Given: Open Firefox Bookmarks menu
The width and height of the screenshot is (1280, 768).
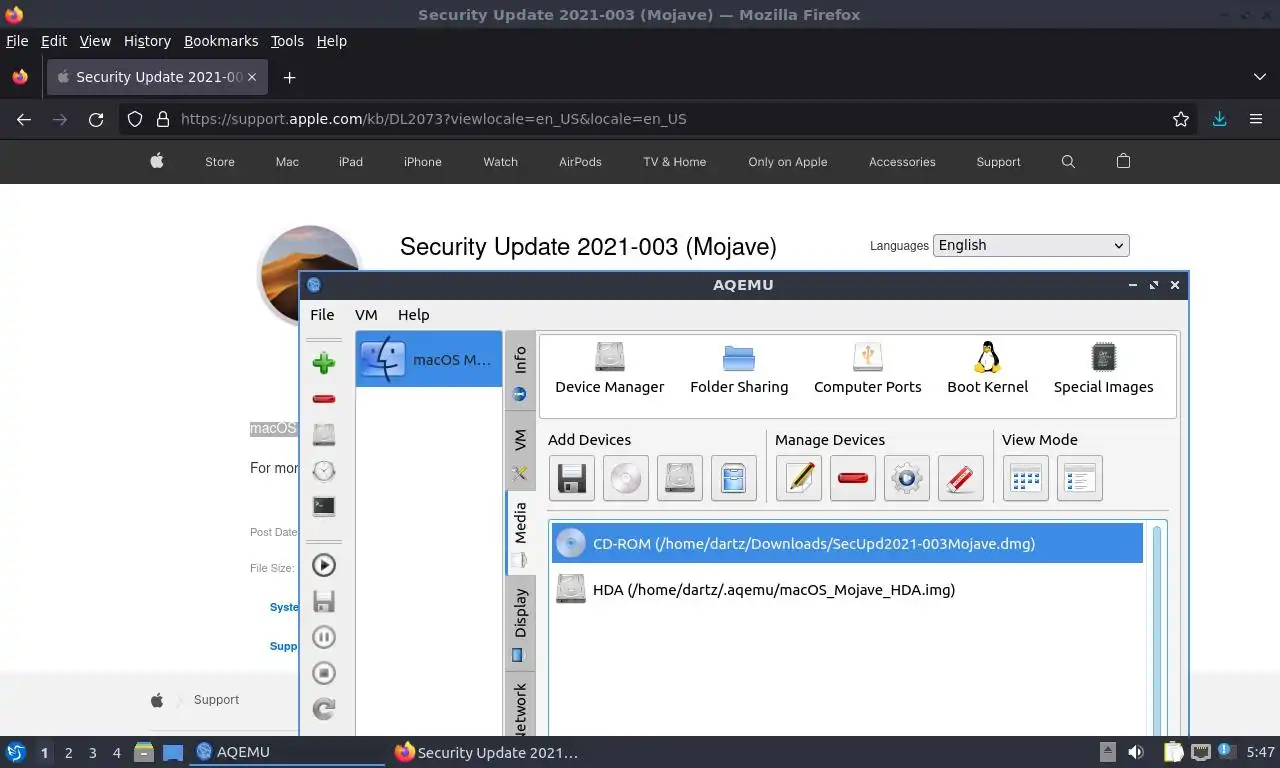Looking at the screenshot, I should [221, 41].
